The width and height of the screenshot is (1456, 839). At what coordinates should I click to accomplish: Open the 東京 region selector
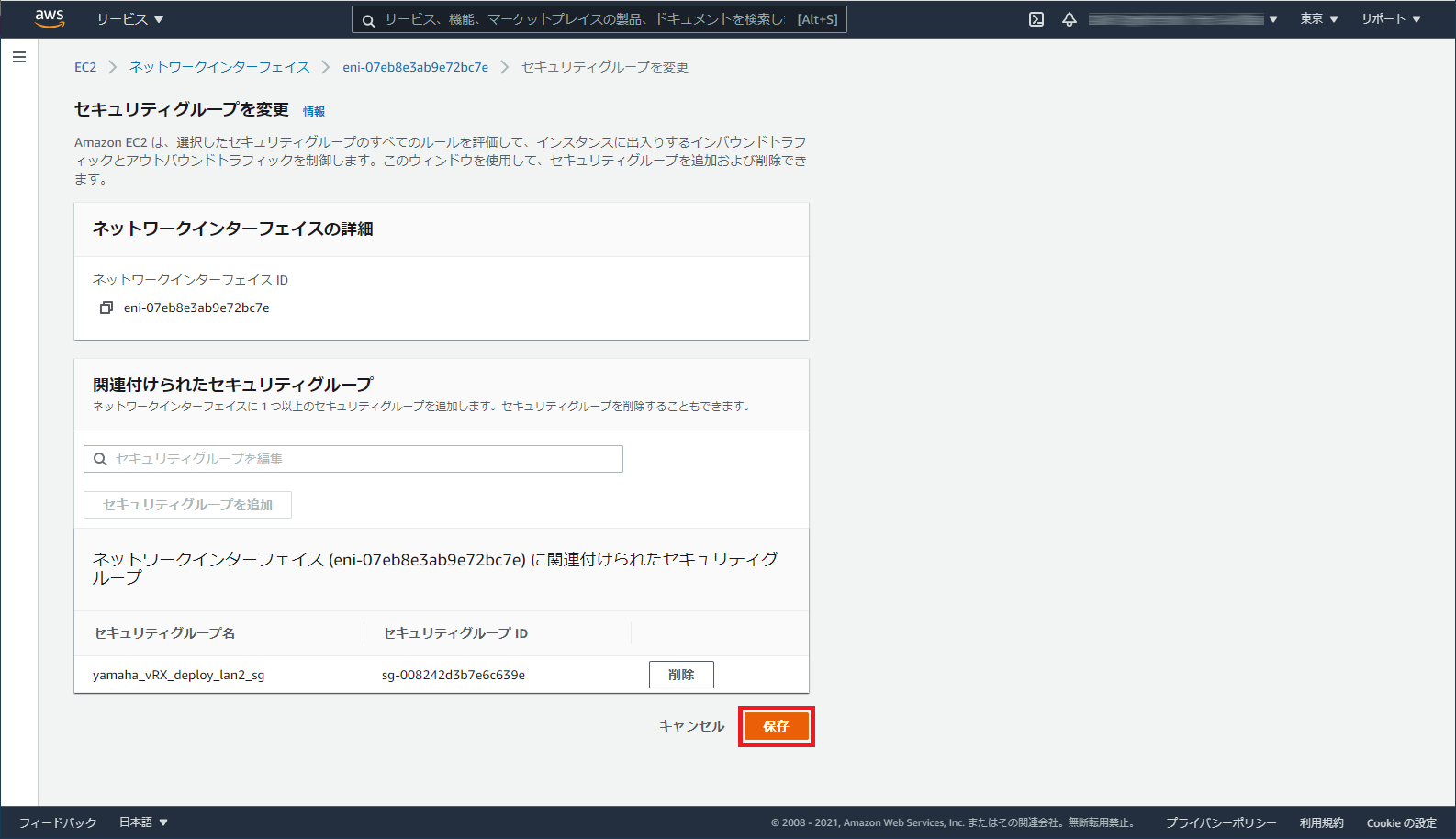(1318, 19)
